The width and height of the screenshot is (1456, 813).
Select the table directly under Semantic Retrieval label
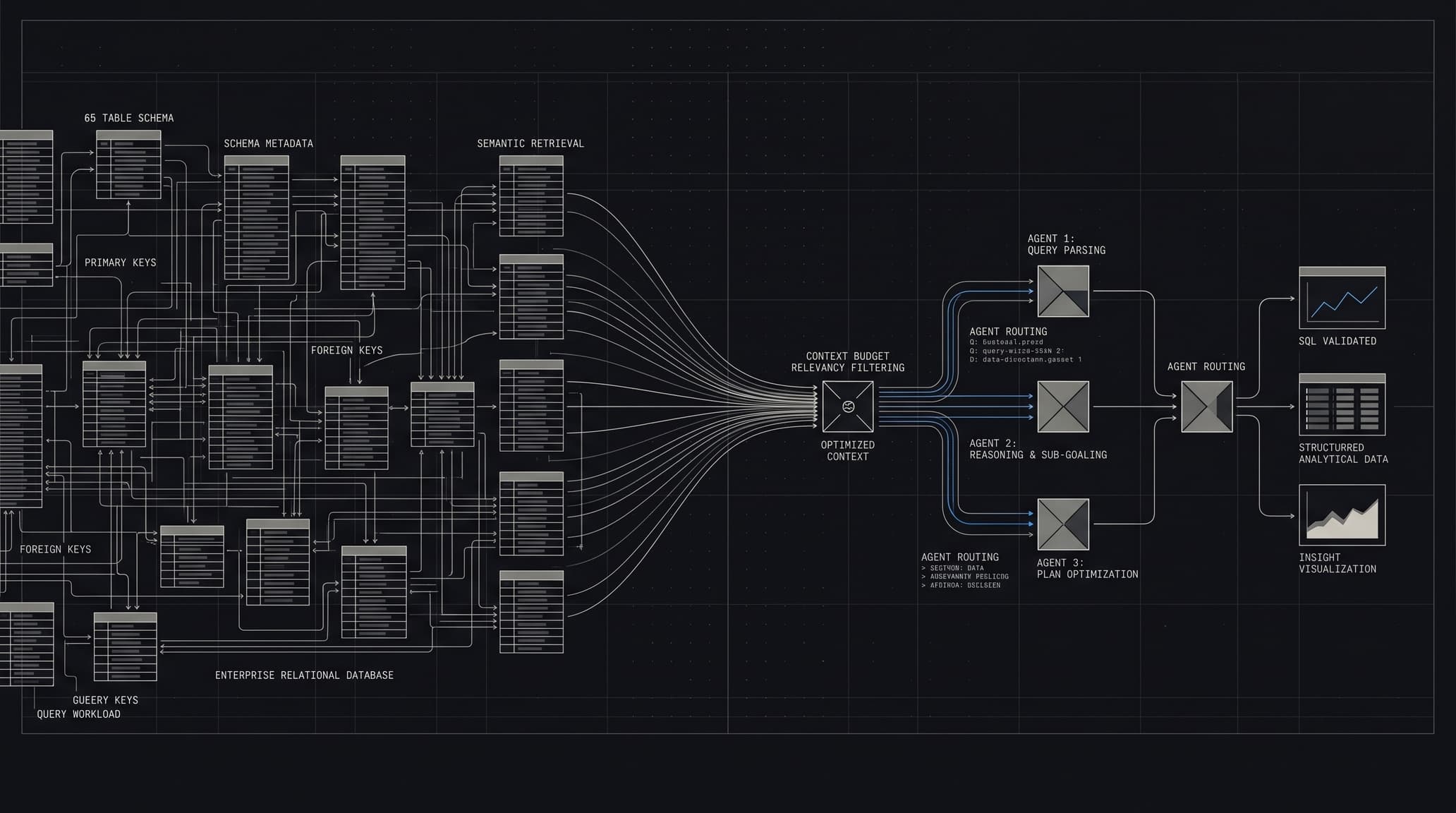tap(531, 195)
